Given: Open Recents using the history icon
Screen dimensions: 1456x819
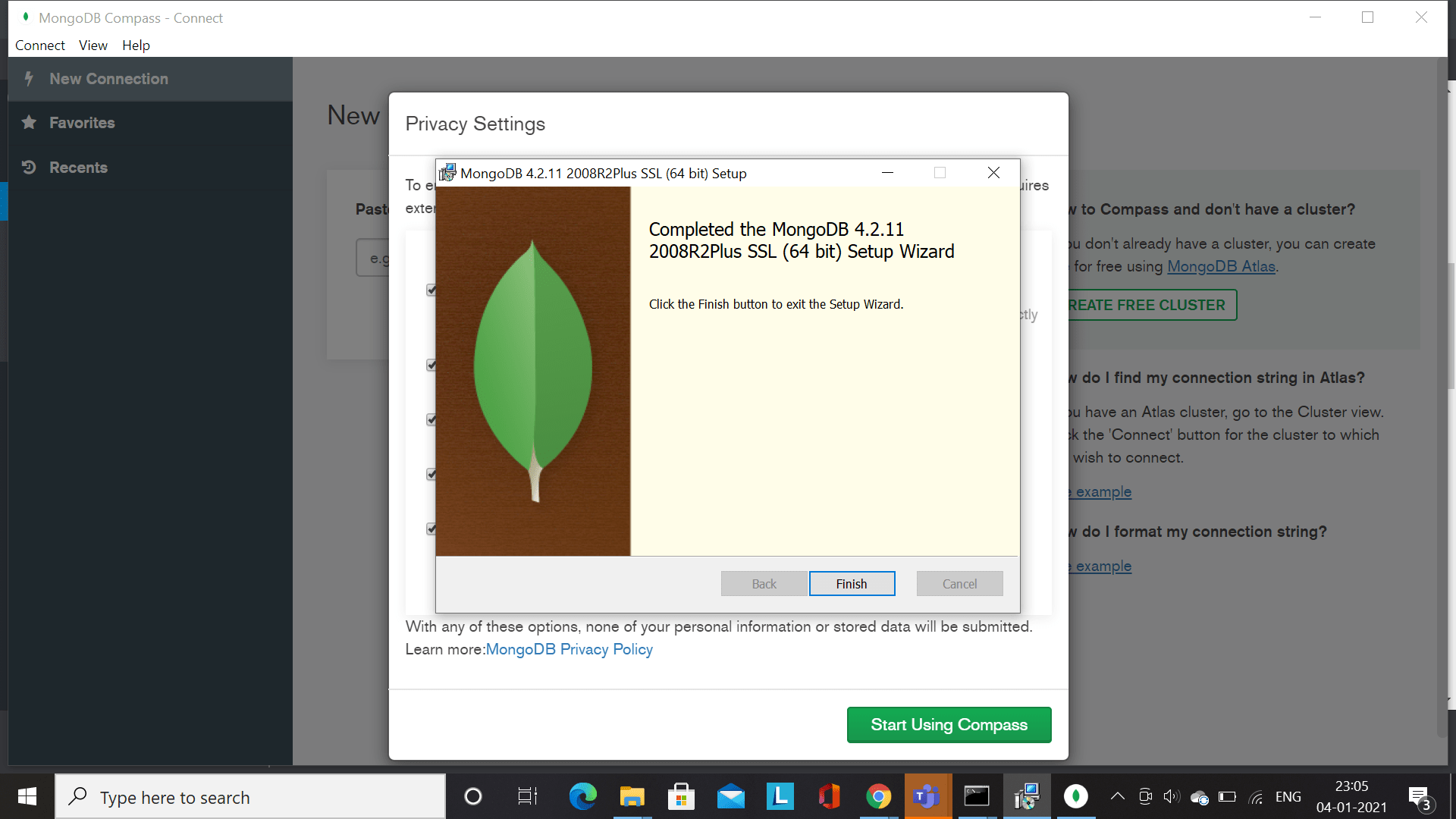Looking at the screenshot, I should pyautogui.click(x=29, y=168).
